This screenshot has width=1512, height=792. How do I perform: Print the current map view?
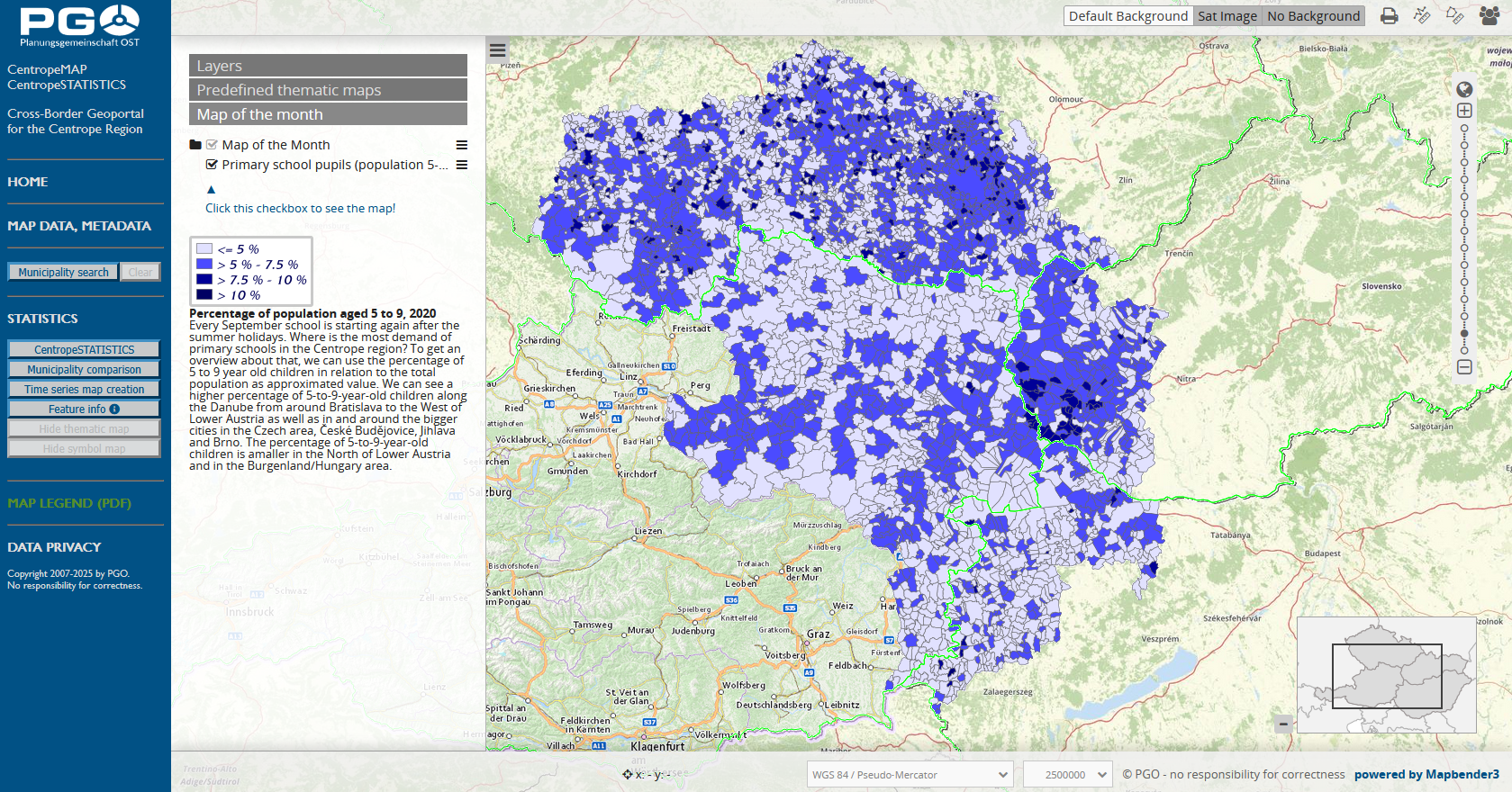coord(1390,15)
